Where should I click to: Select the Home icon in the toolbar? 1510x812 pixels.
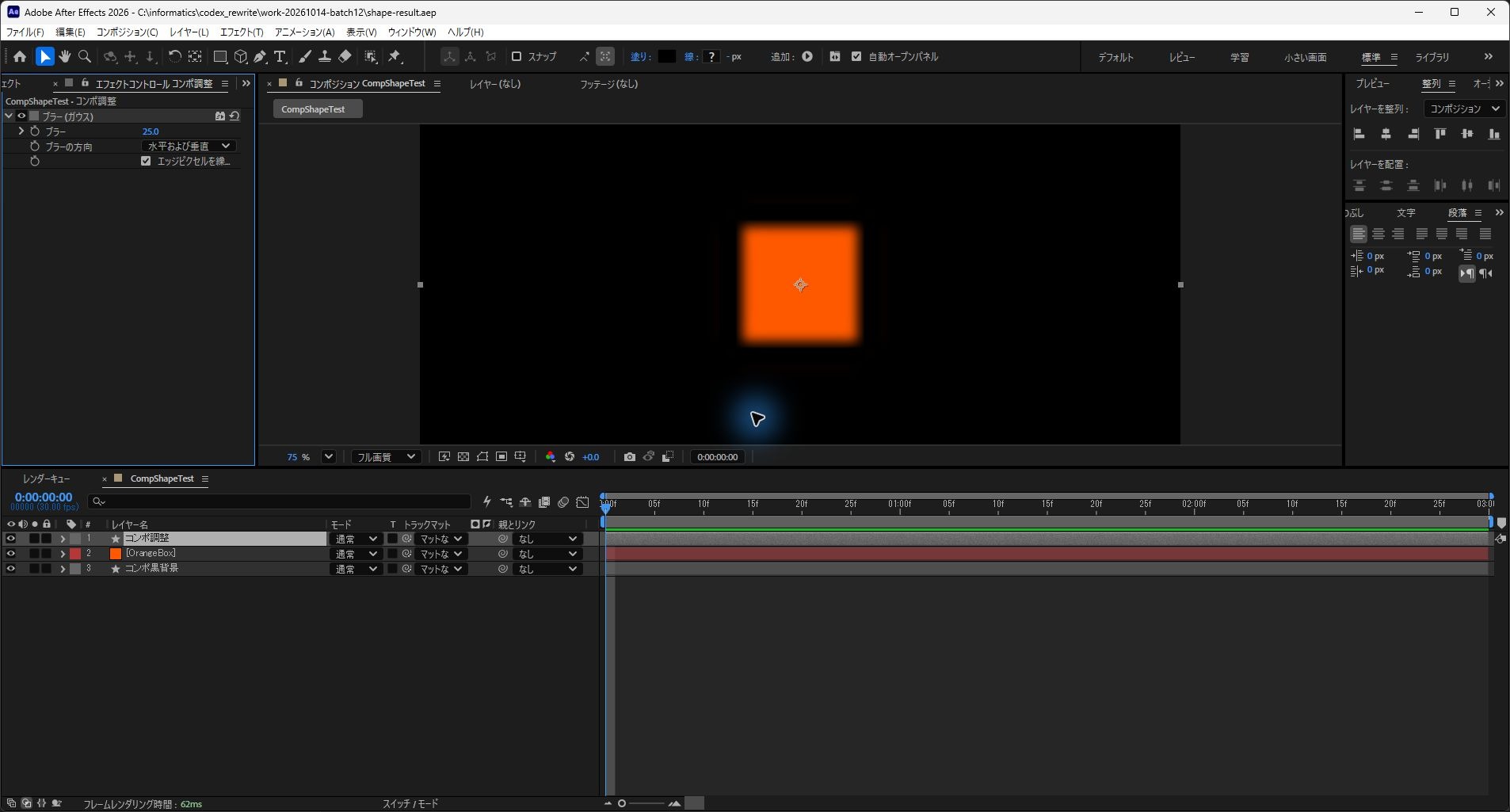pyautogui.click(x=20, y=56)
